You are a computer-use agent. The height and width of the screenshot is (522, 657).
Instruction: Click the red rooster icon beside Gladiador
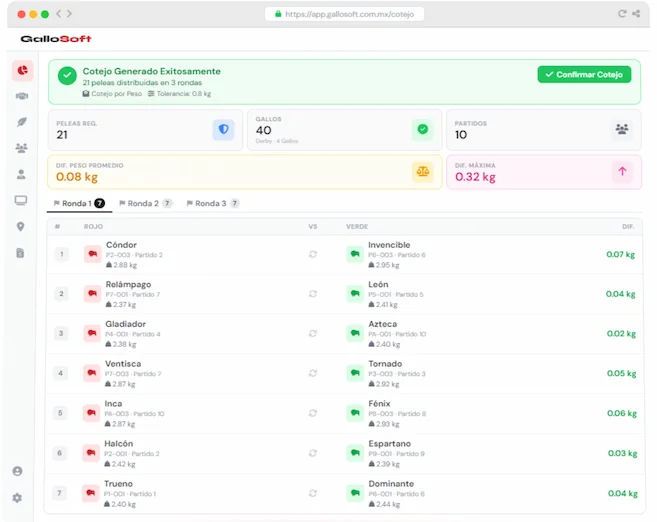pos(92,333)
